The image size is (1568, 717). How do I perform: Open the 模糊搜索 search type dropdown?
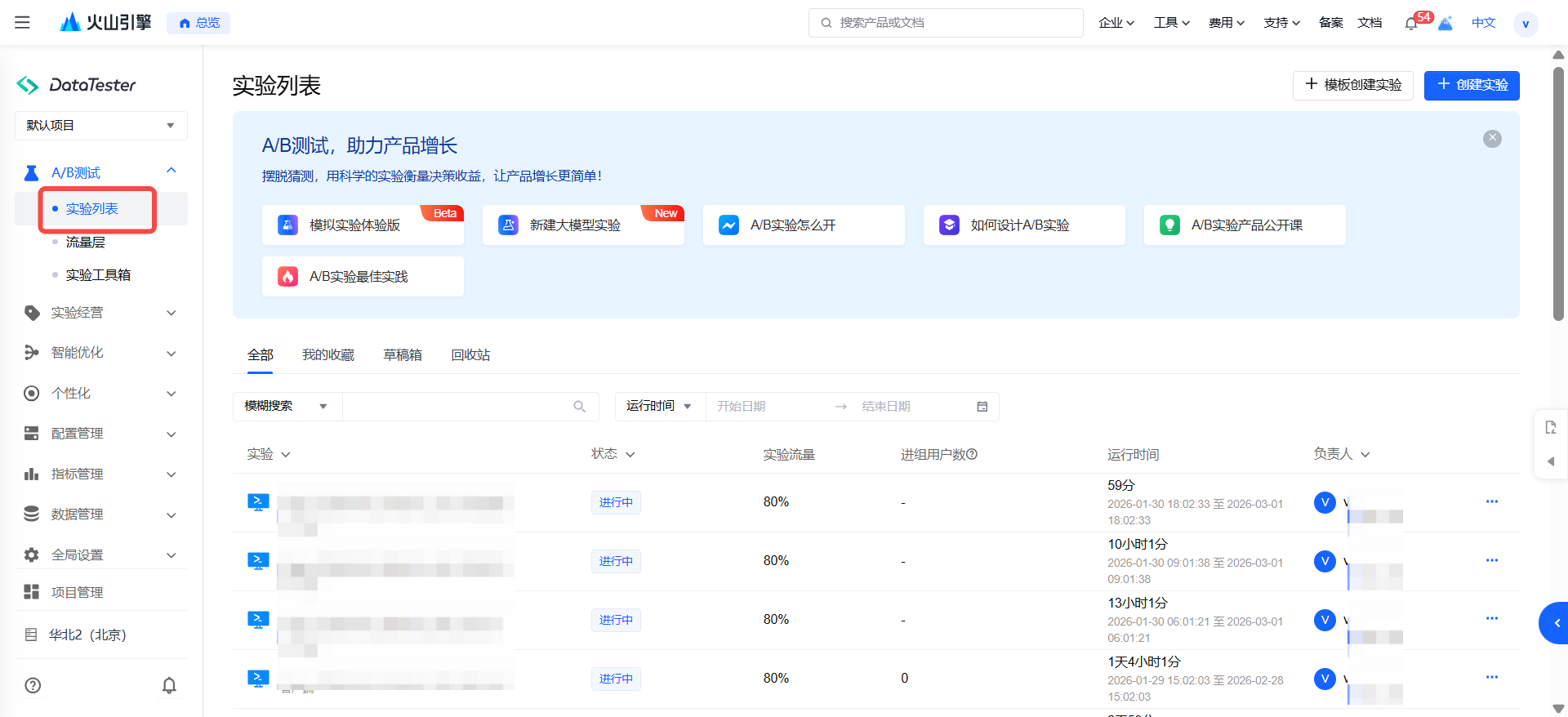point(287,407)
